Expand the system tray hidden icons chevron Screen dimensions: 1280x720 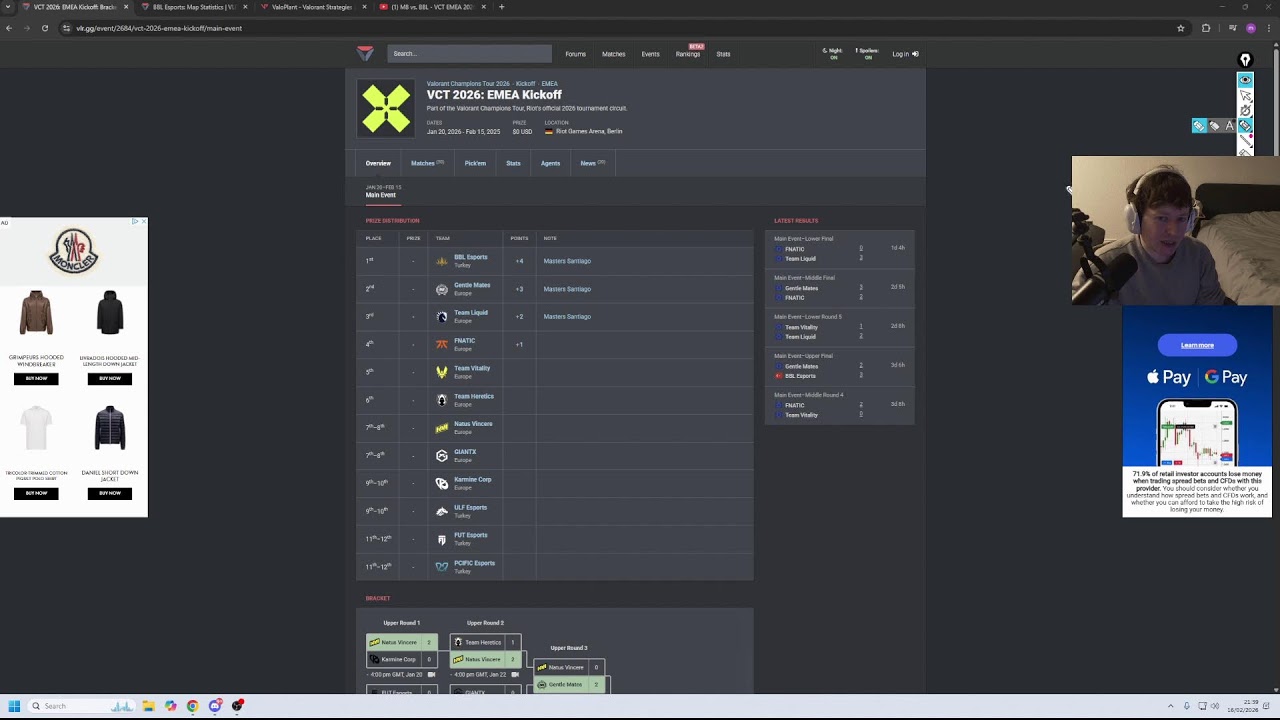tap(1170, 706)
